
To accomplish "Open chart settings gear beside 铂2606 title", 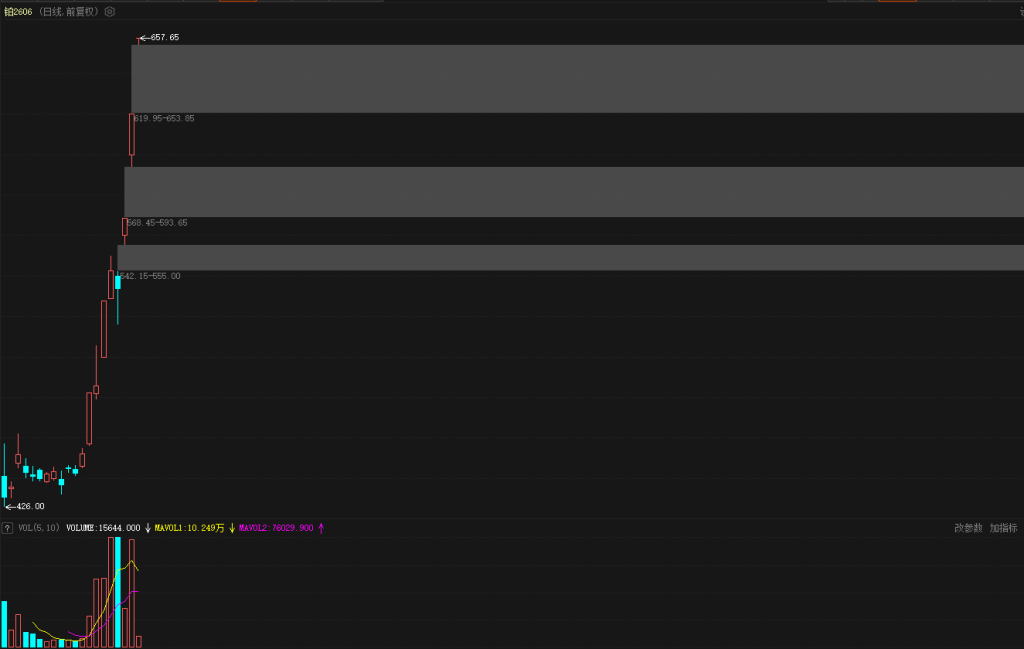I will (x=110, y=12).
